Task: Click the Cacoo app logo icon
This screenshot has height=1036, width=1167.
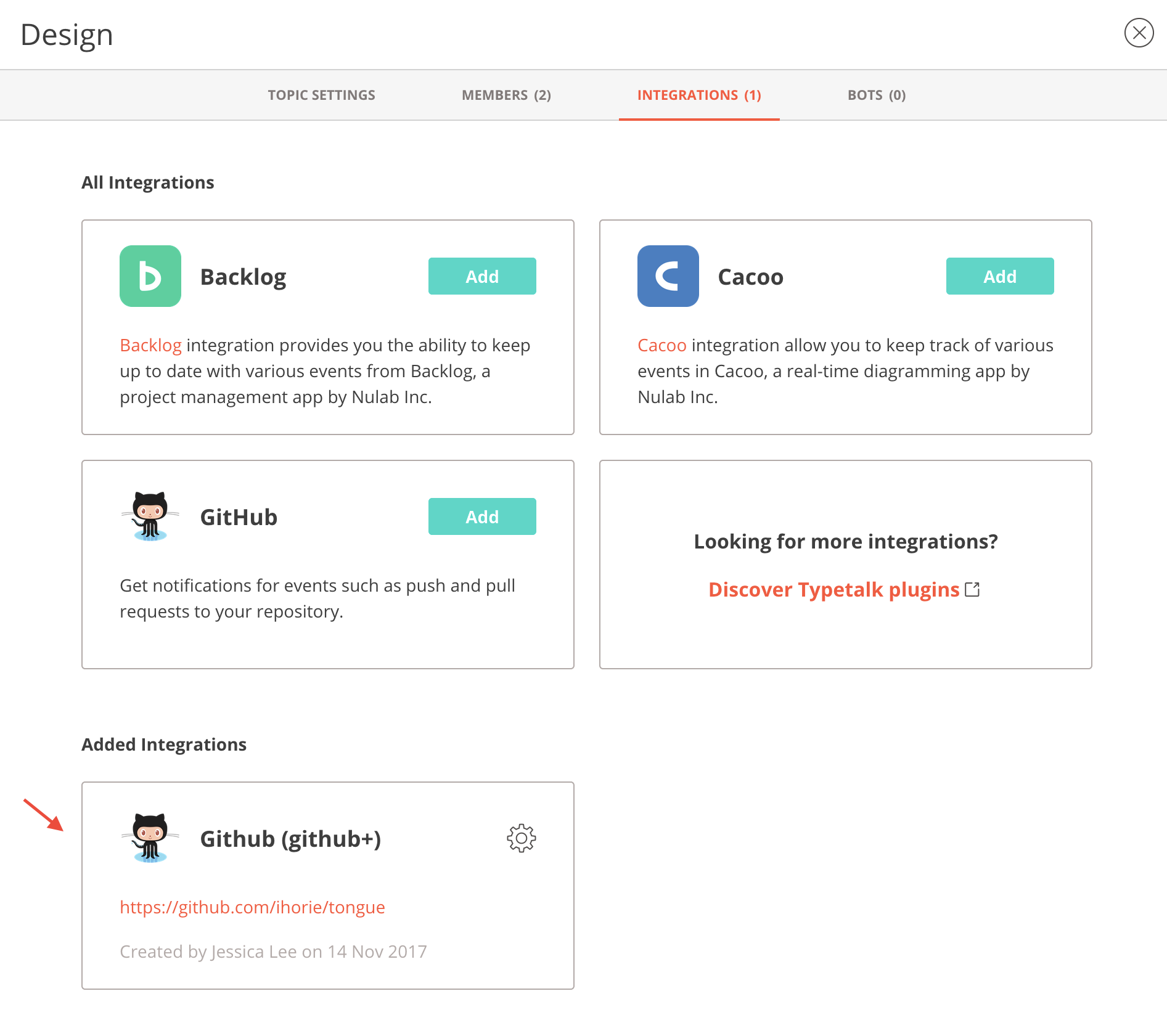Action: pyautogui.click(x=668, y=276)
